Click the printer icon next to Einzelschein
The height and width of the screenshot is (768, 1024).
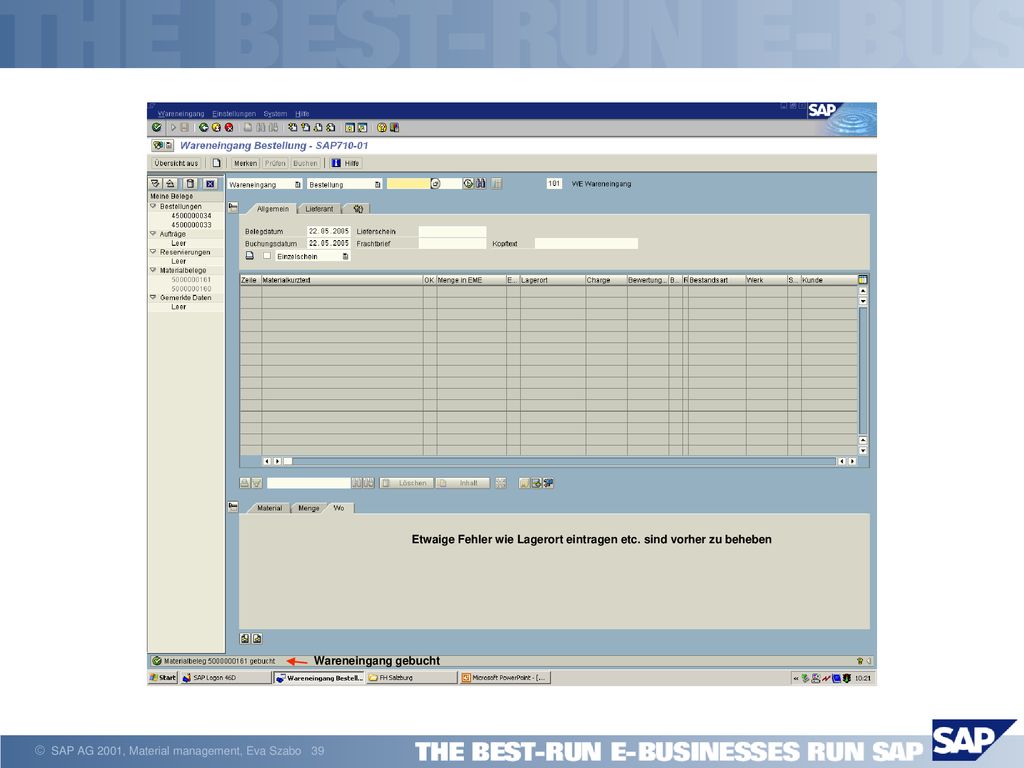point(249,256)
